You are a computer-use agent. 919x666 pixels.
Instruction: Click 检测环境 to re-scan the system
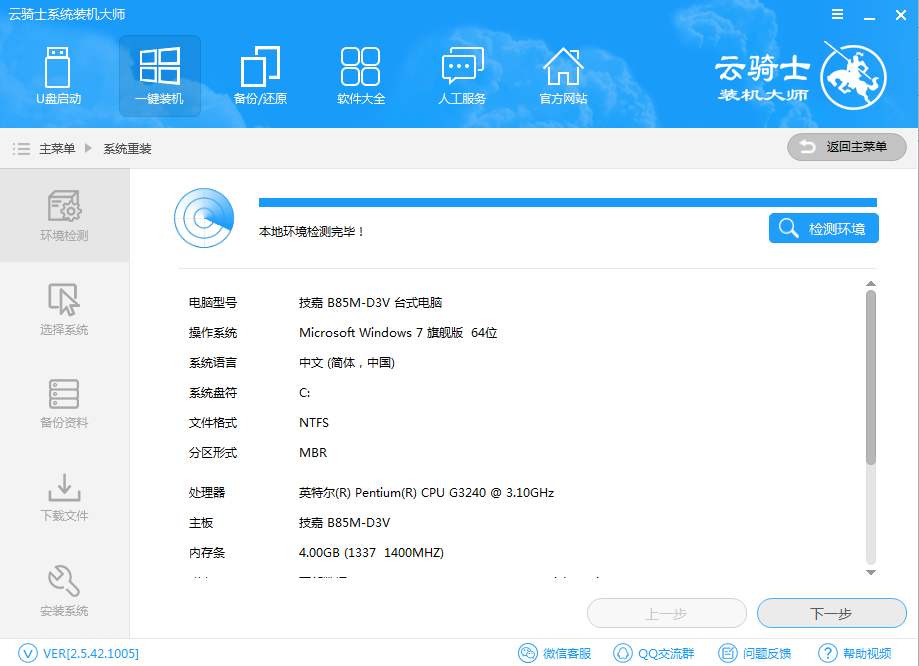[823, 227]
